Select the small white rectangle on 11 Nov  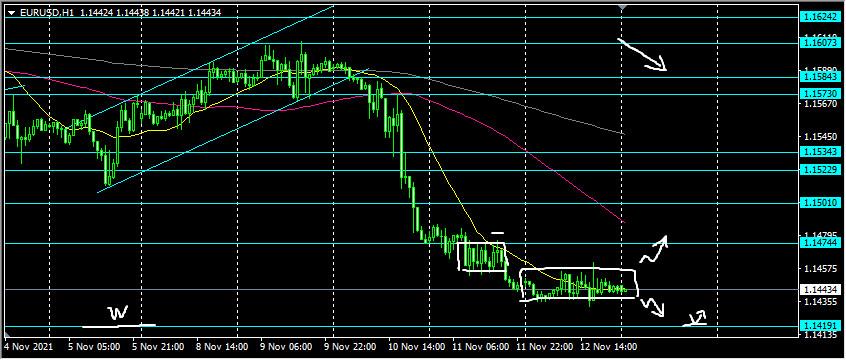[482, 256]
